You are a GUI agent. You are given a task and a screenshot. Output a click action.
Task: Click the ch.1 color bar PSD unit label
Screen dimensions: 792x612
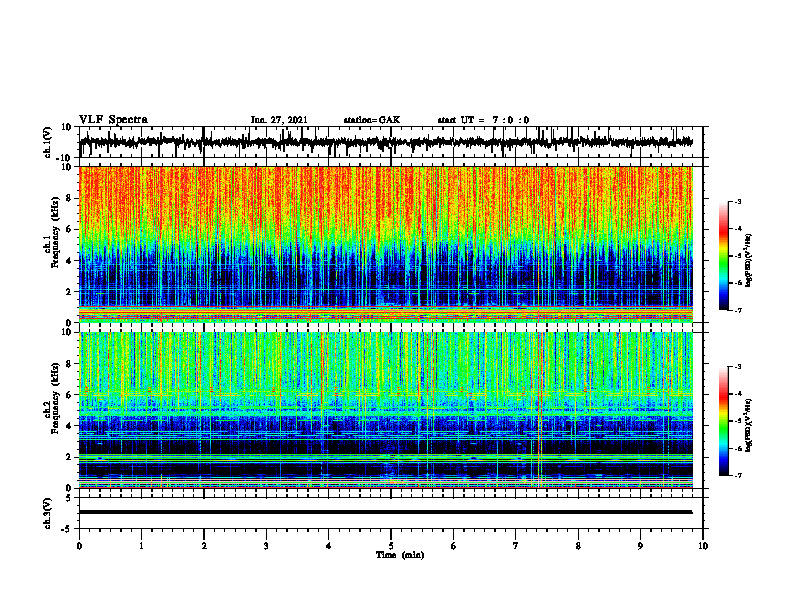[x=749, y=261]
